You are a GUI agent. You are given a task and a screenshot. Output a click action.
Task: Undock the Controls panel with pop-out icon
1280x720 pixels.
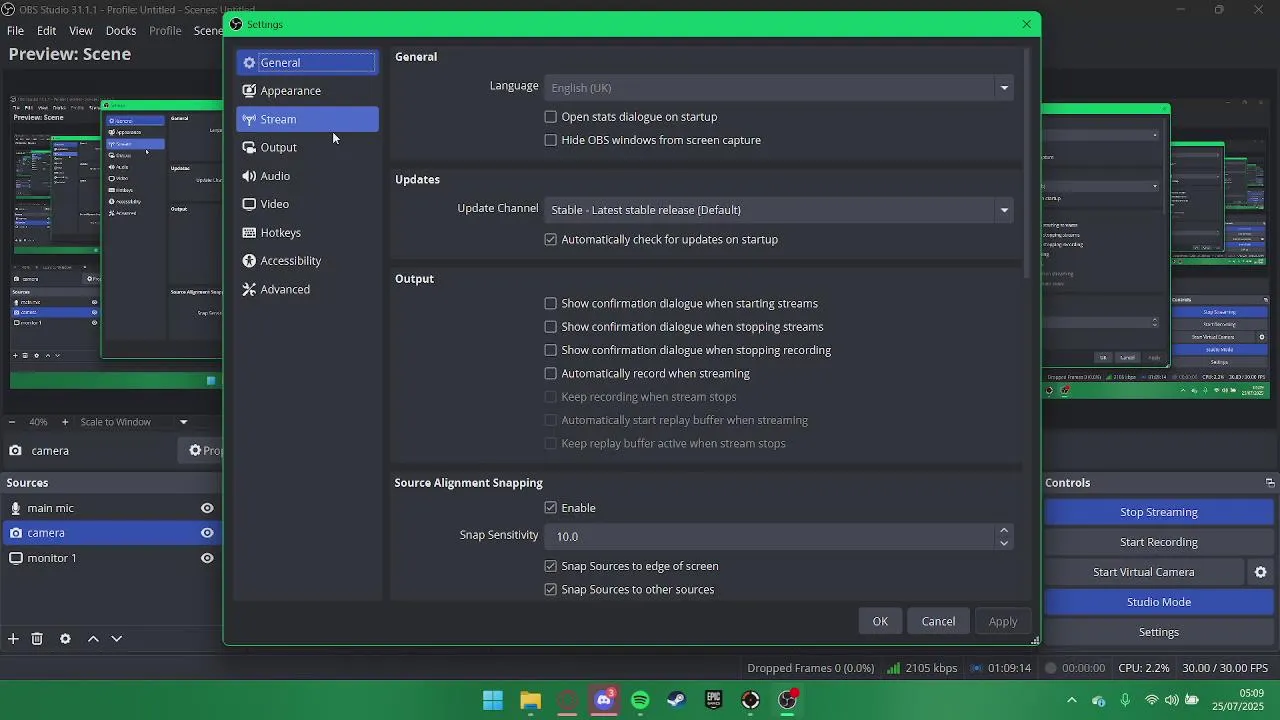(x=1270, y=483)
